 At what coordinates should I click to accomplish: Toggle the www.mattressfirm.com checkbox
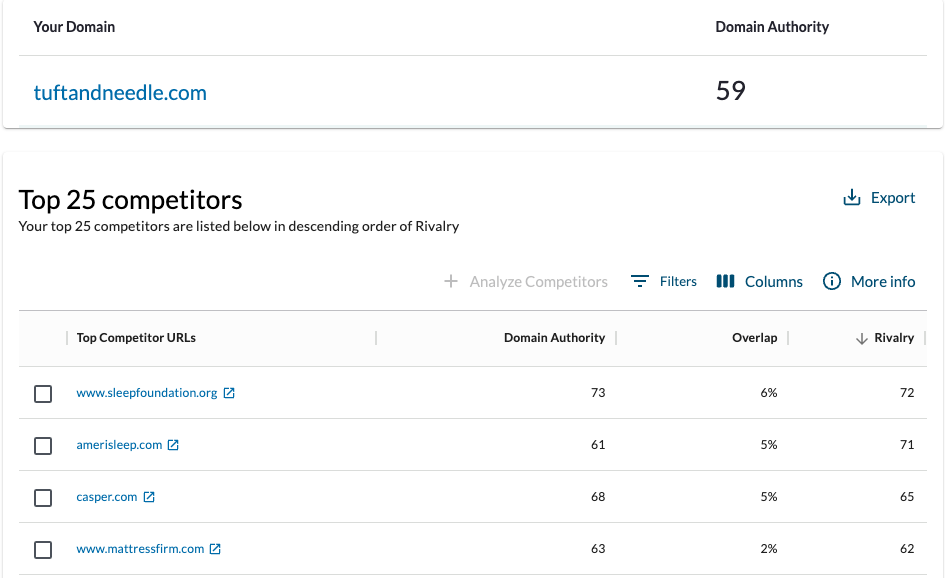pyautogui.click(x=43, y=550)
